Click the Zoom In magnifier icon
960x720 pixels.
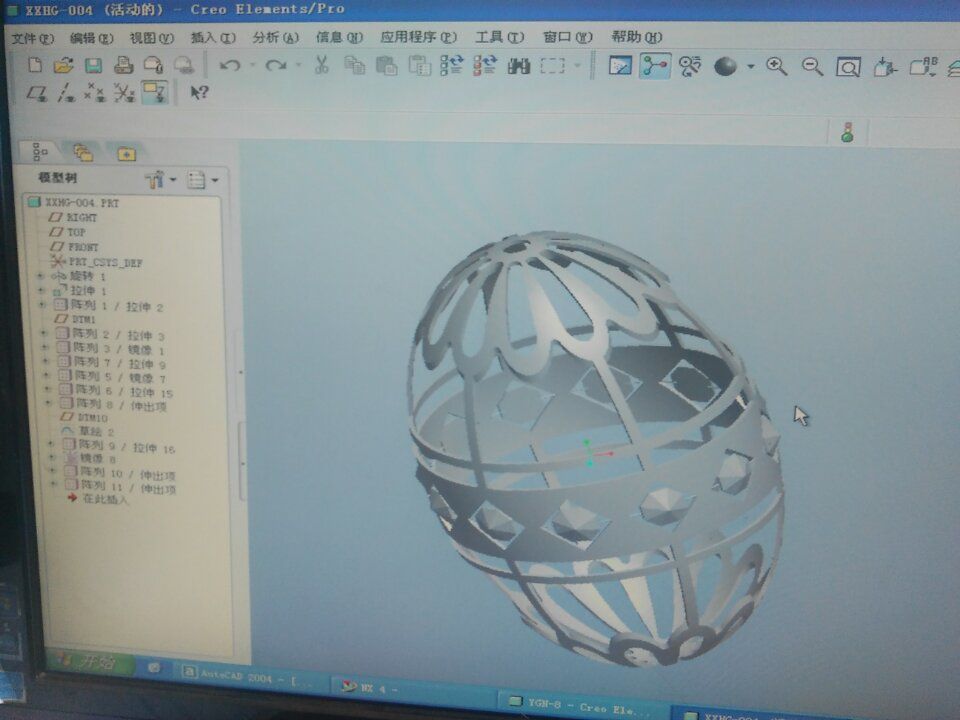pos(776,67)
